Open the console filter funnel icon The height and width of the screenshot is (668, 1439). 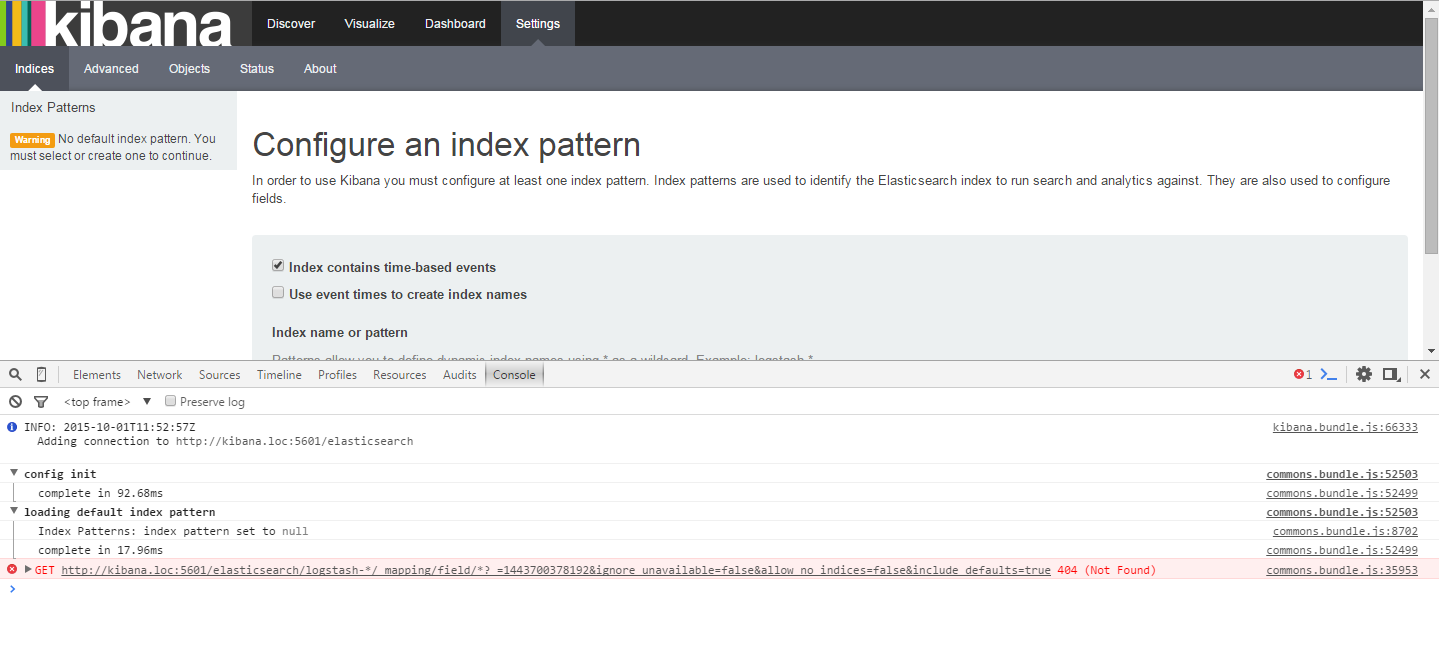coord(41,402)
